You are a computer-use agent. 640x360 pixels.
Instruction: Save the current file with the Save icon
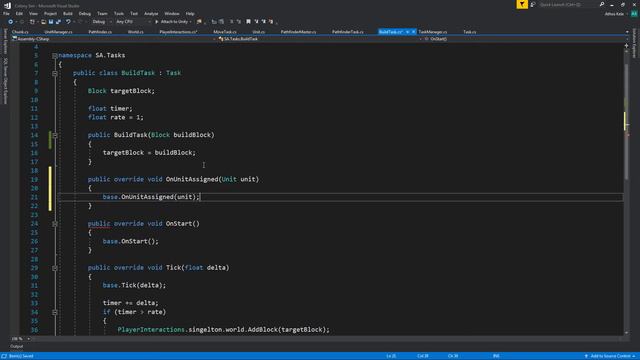tap(51, 22)
